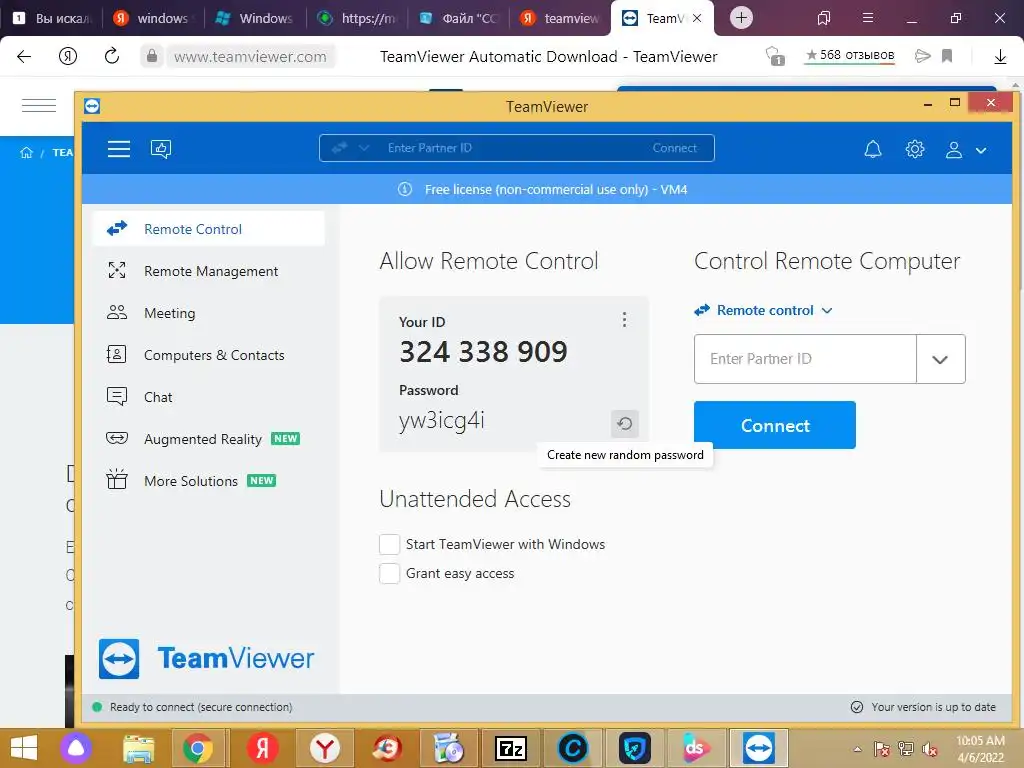This screenshot has height=768, width=1024.
Task: Open the browser main menu lines
Action: [x=867, y=18]
